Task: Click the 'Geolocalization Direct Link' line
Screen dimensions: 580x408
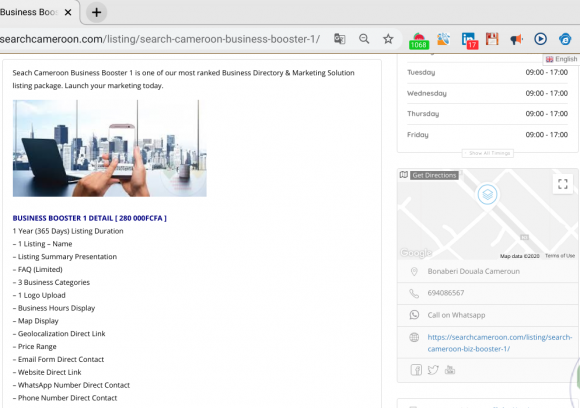Action: click(x=59, y=334)
